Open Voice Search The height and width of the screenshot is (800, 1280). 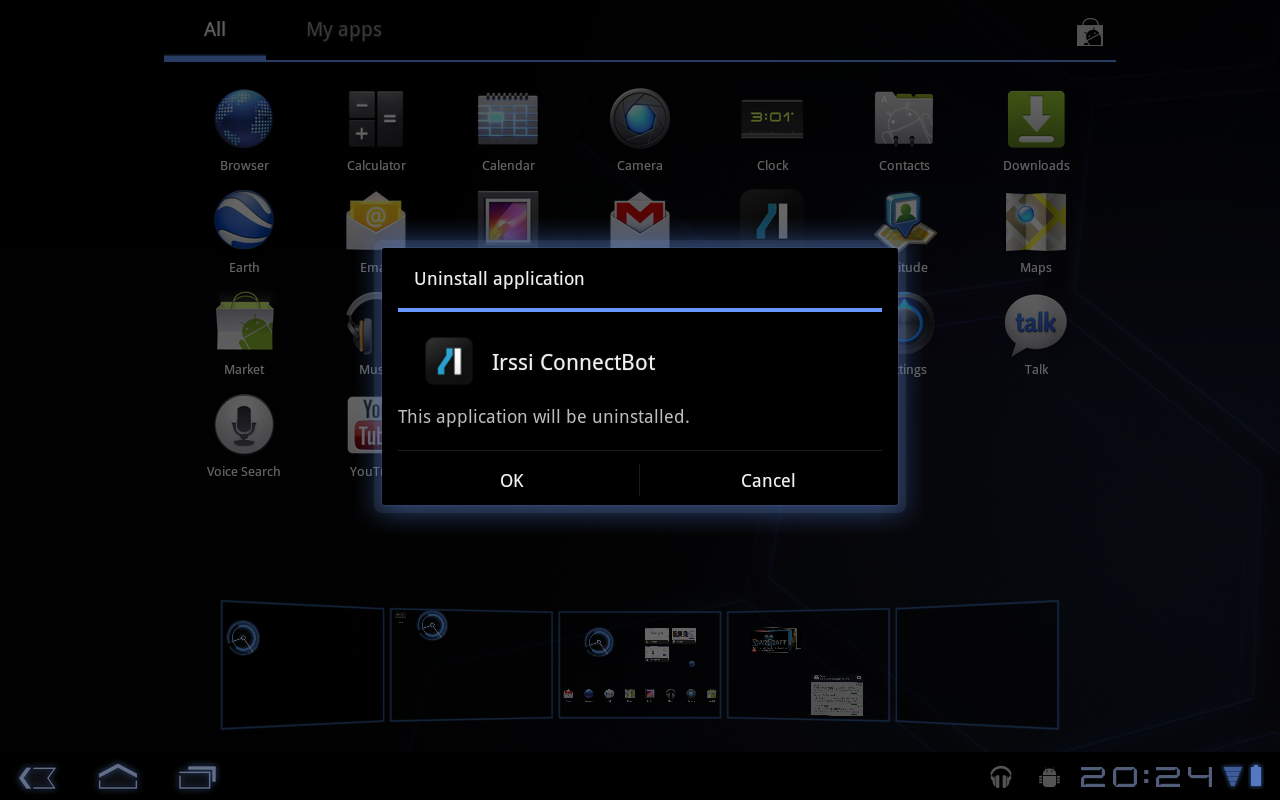point(244,424)
